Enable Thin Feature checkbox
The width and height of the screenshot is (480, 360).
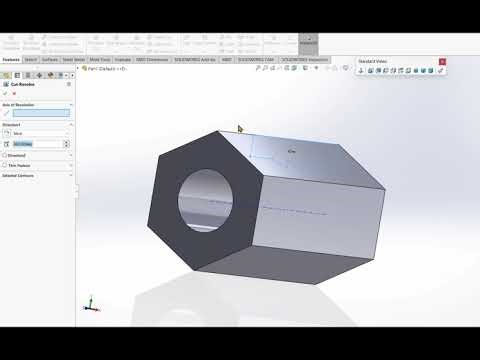[4, 165]
